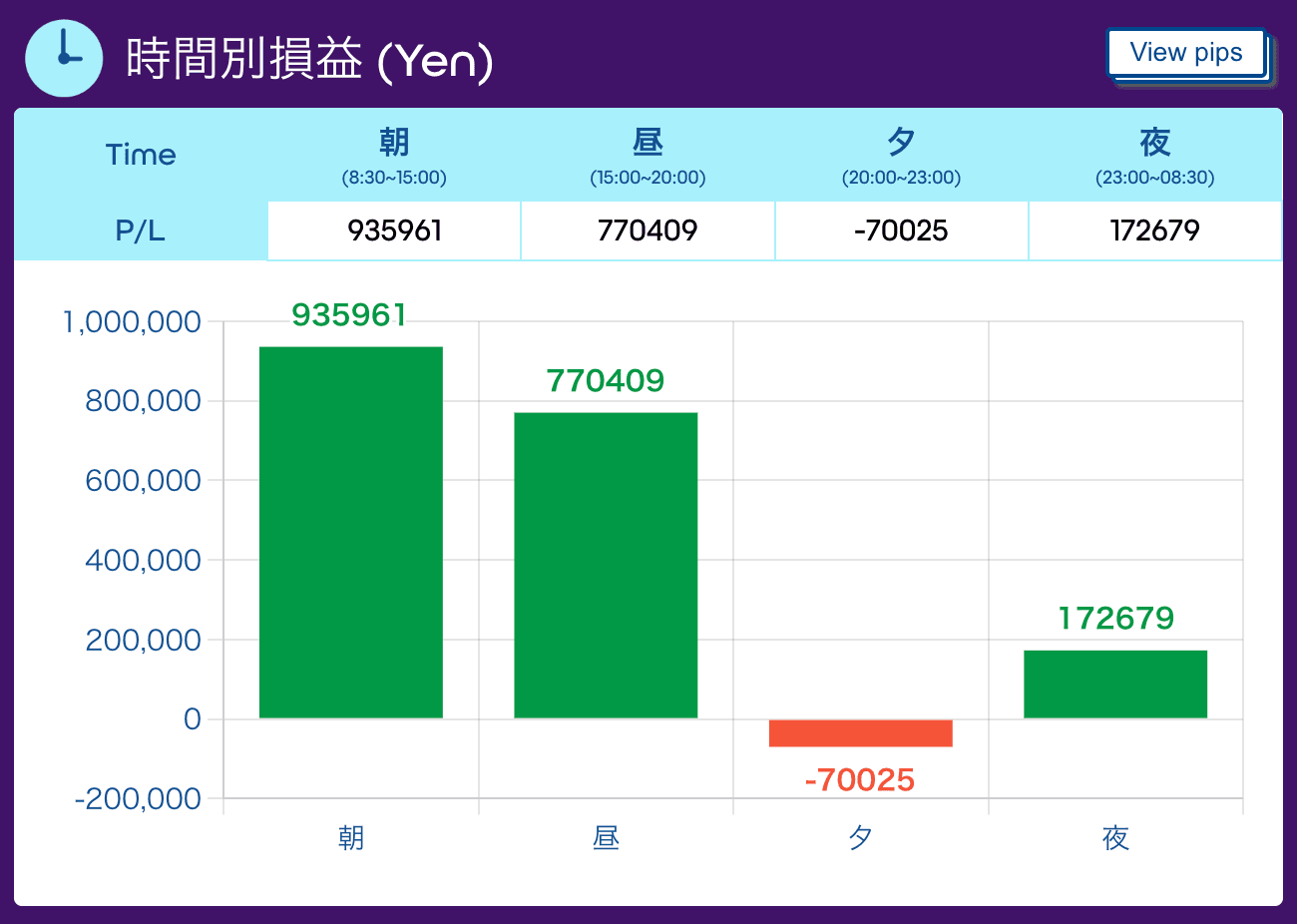This screenshot has width=1297, height=924.
Task: Select the 夕 (20:00~23:00) column header
Action: (x=901, y=156)
